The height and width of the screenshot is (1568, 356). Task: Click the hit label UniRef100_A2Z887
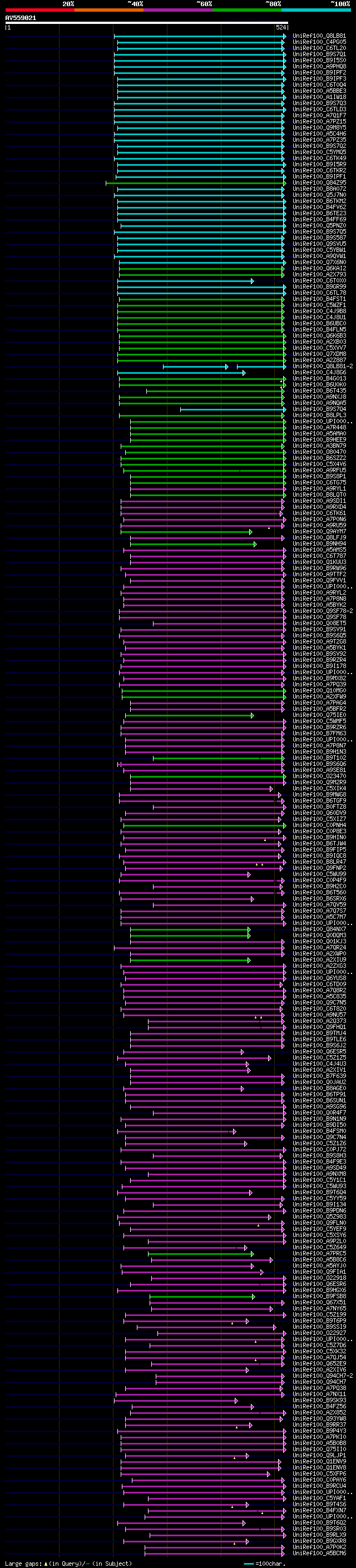(x=319, y=360)
